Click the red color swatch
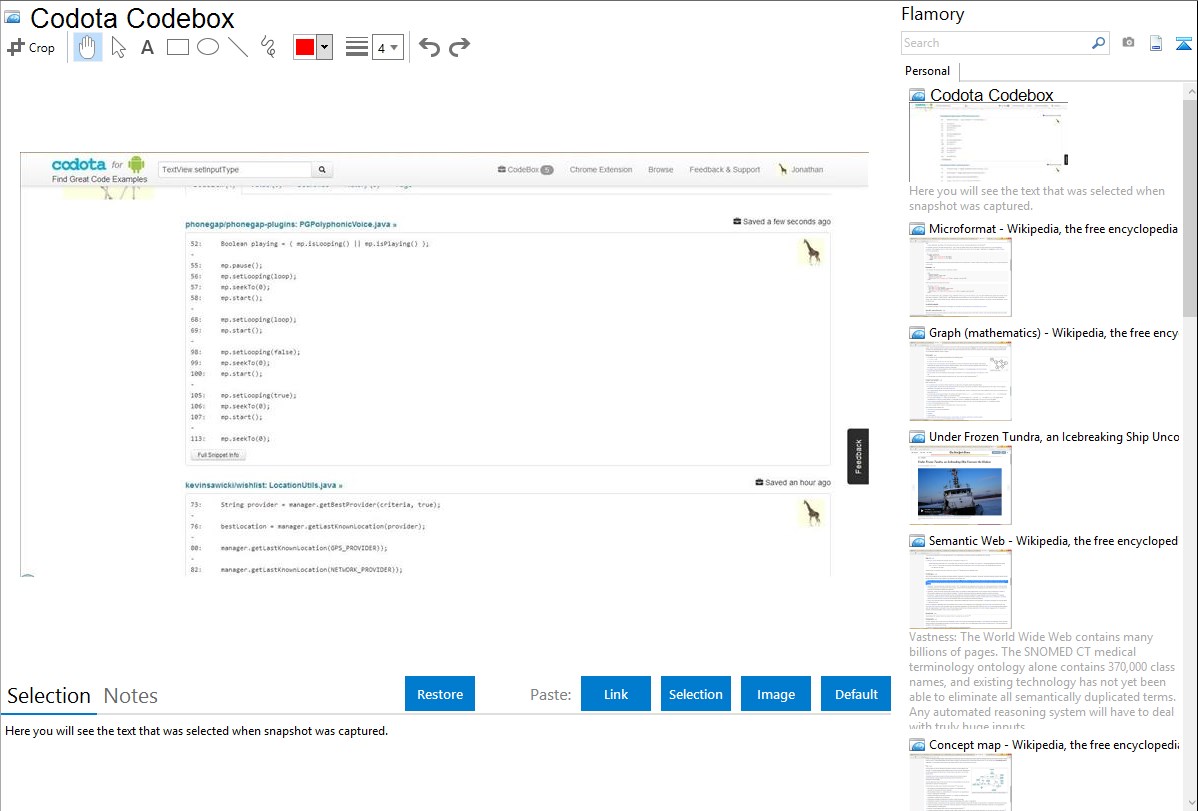This screenshot has width=1198, height=811. pyautogui.click(x=305, y=47)
